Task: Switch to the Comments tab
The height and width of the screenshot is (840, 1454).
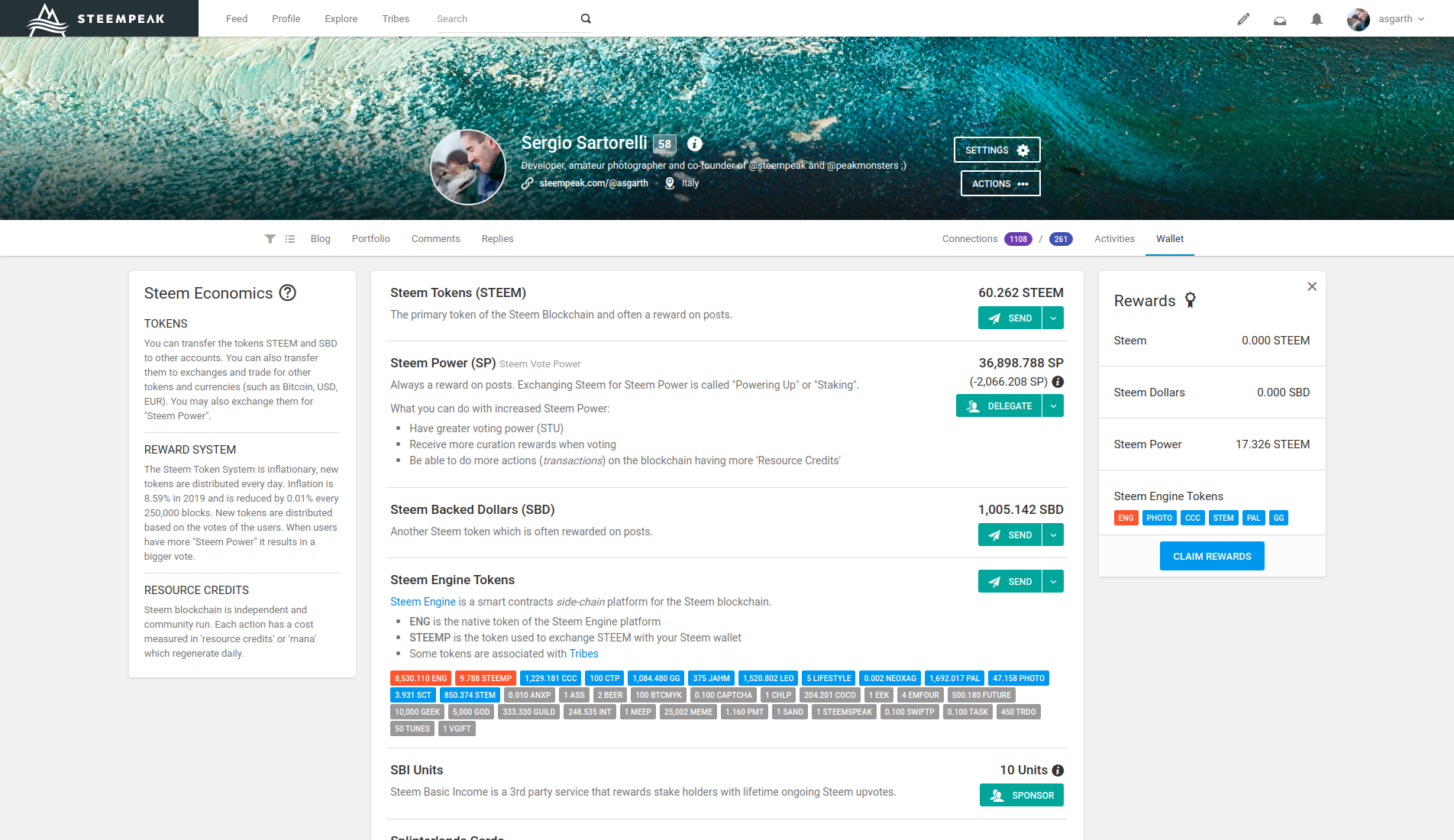Action: [436, 239]
